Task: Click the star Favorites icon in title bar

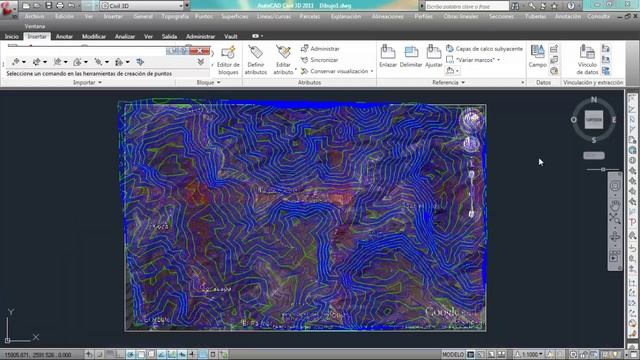Action: 554,6
